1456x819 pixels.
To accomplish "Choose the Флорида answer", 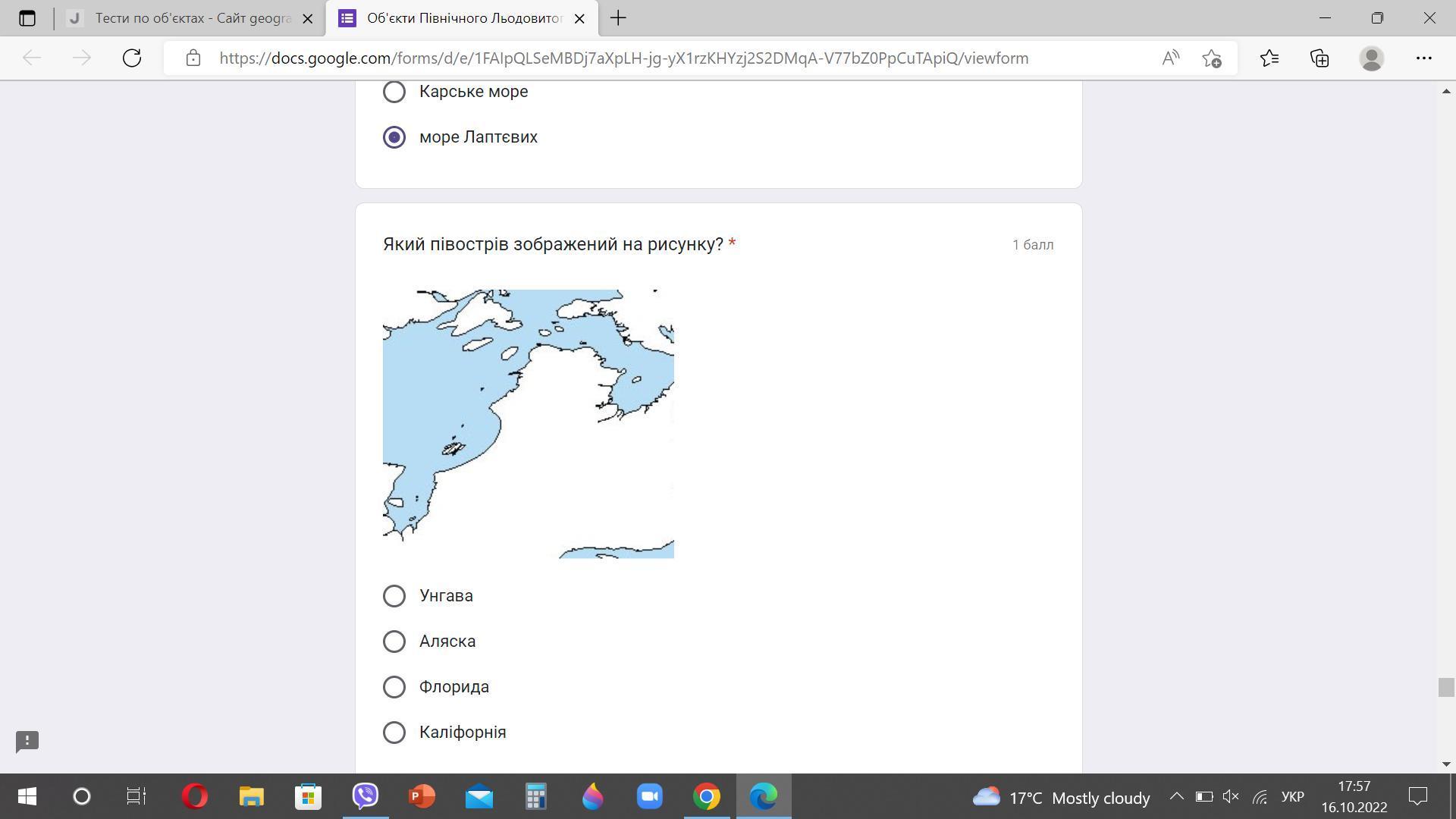I will coord(394,687).
